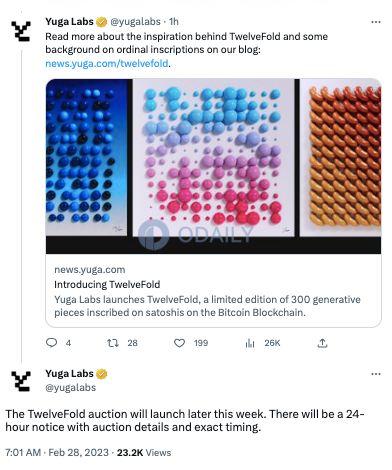Open the three-dot menu on second tweet

pyautogui.click(x=376, y=374)
